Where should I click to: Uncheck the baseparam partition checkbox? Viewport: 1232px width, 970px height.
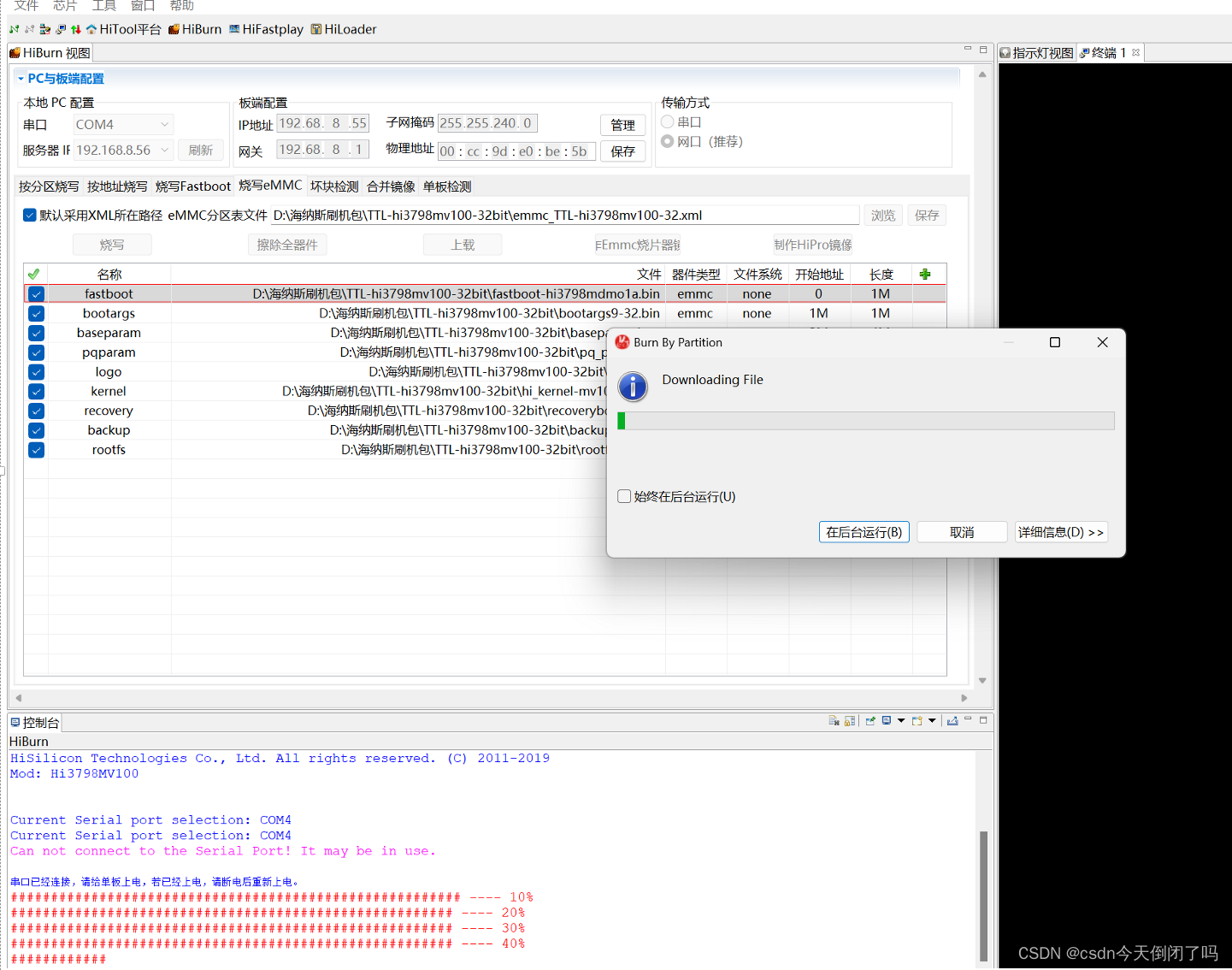pos(36,334)
